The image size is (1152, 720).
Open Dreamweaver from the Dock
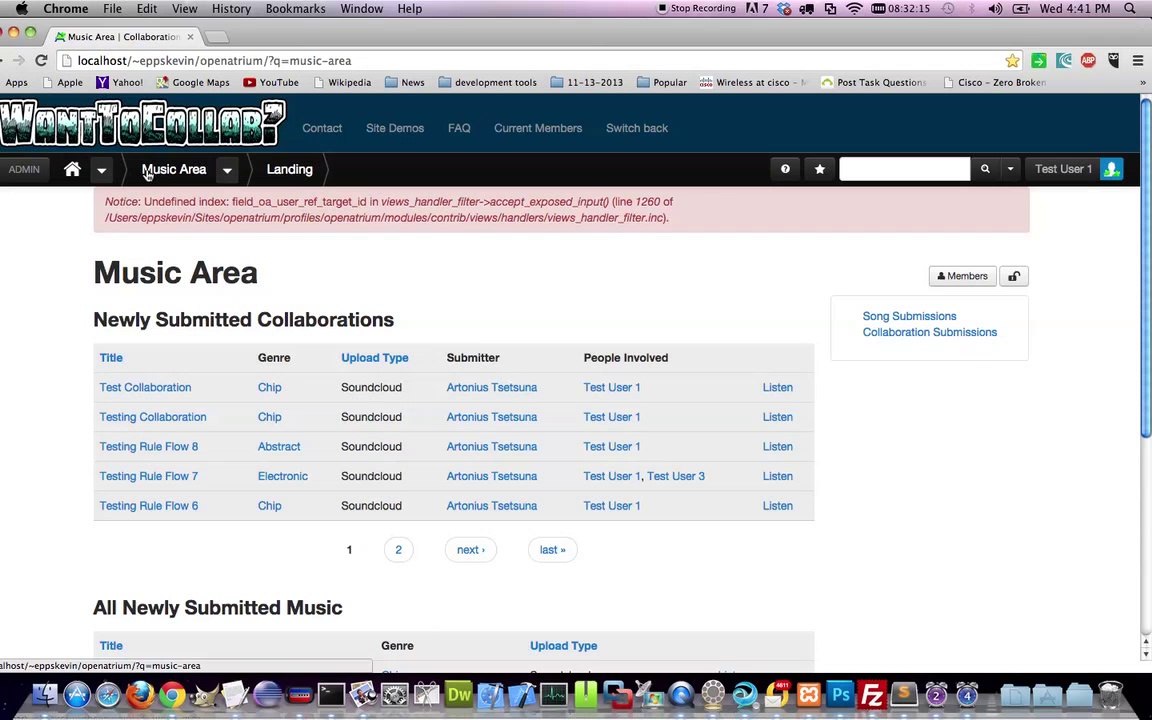click(458, 694)
